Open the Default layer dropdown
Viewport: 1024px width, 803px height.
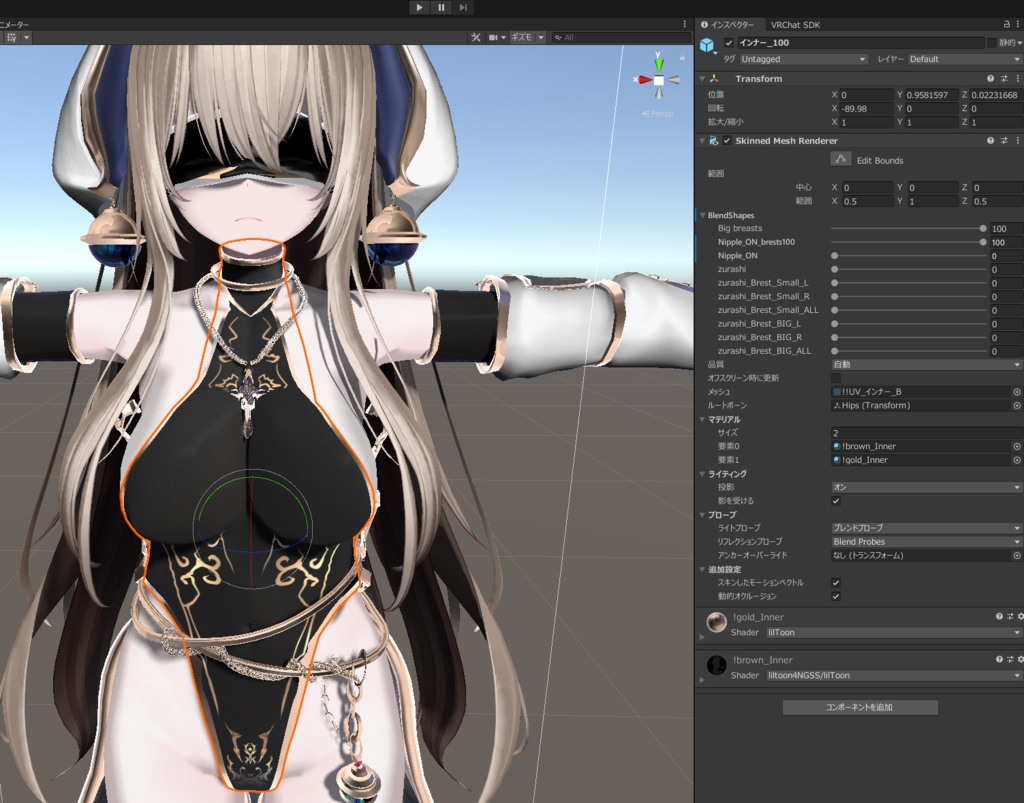965,59
